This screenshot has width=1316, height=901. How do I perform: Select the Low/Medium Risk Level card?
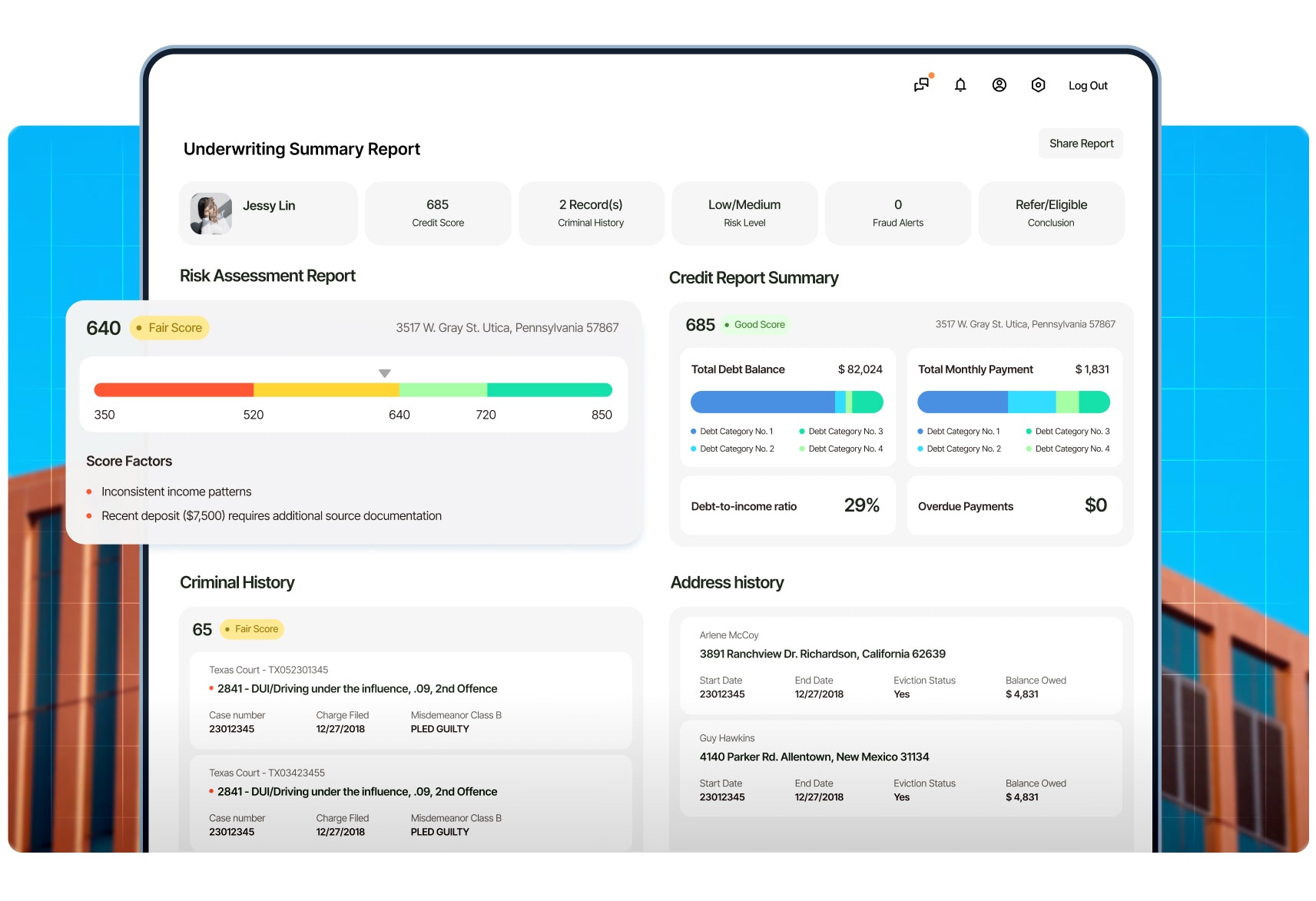point(744,214)
